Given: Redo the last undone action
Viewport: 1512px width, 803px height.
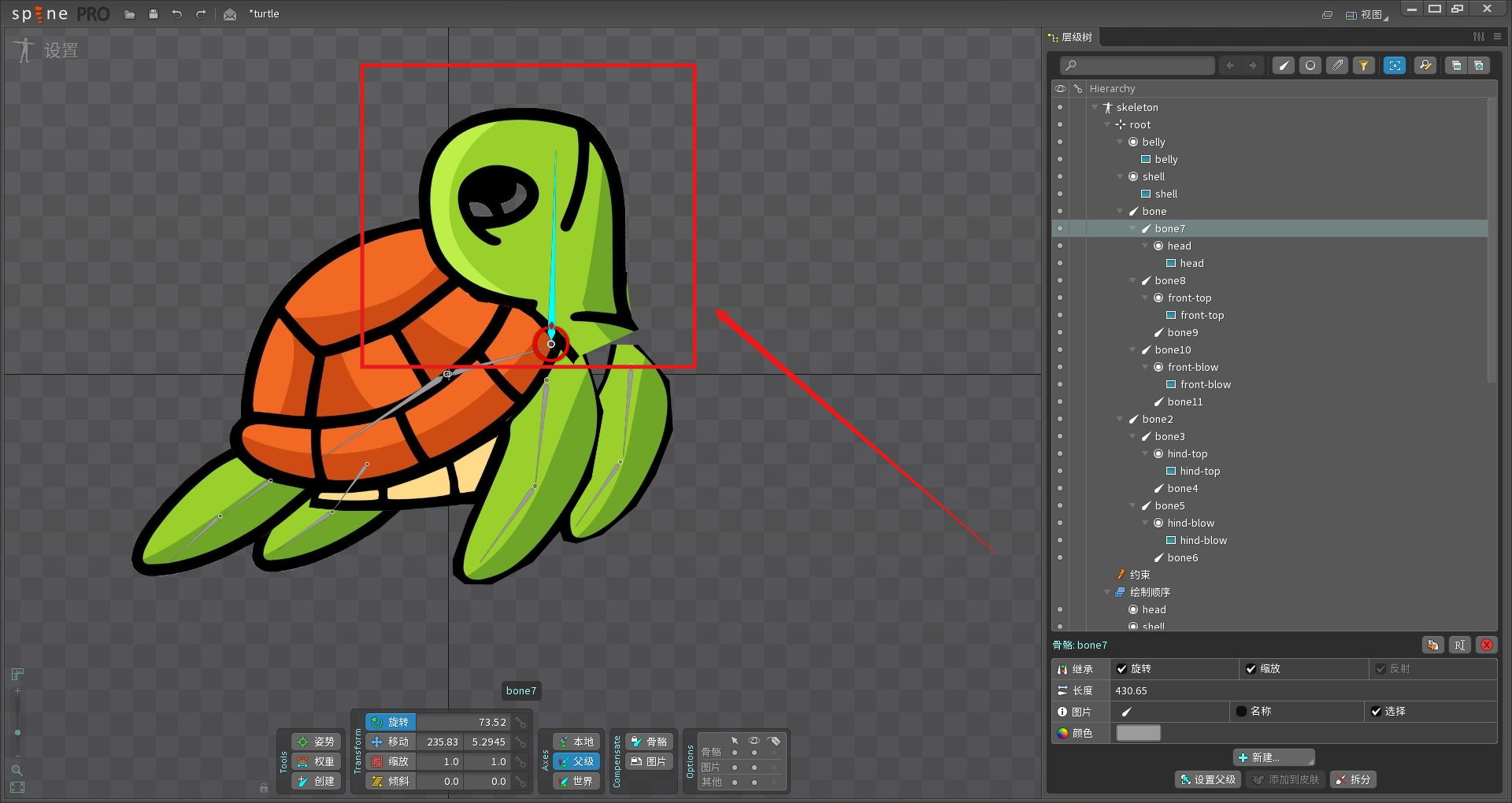Looking at the screenshot, I should click(201, 14).
